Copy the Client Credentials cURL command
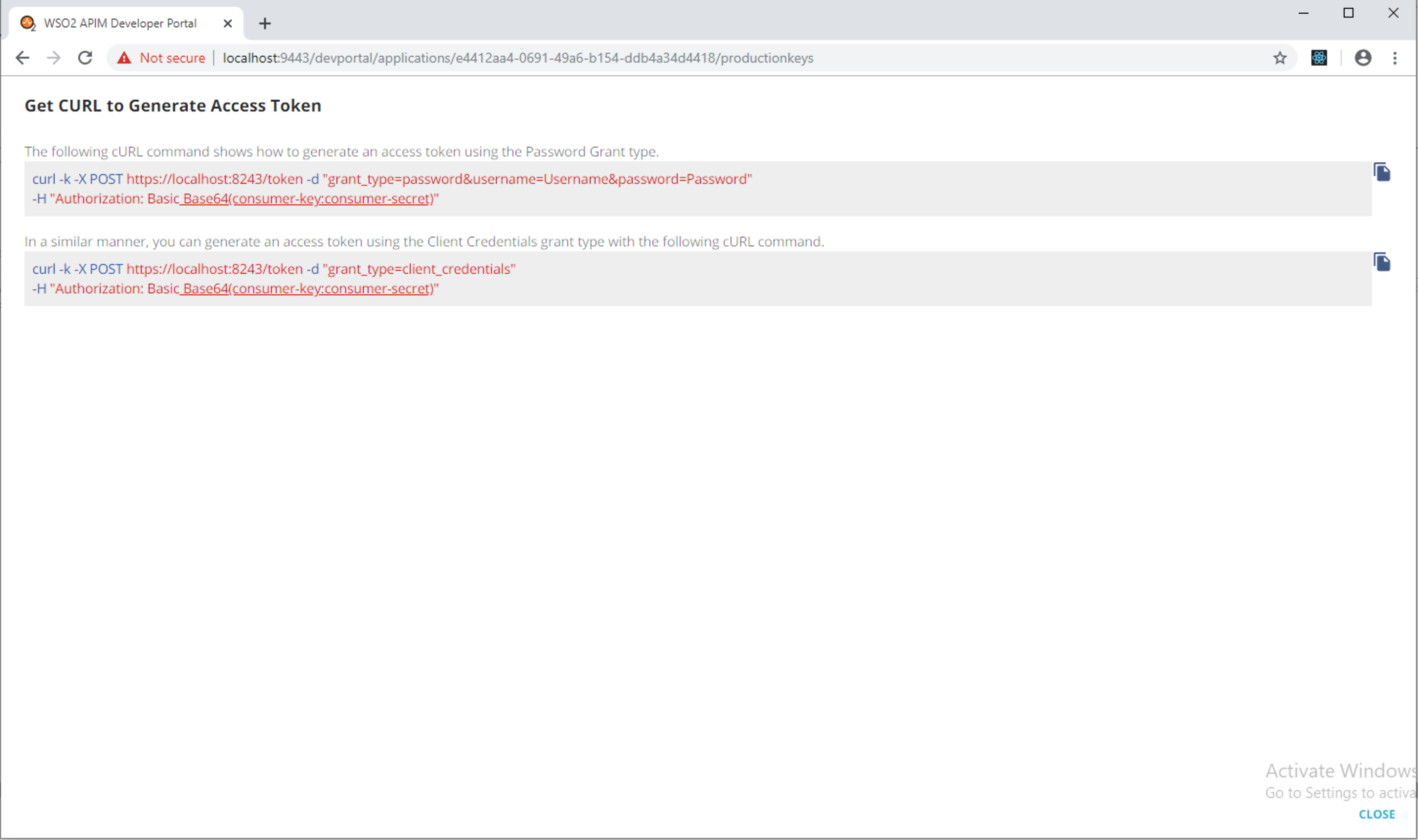 tap(1382, 262)
